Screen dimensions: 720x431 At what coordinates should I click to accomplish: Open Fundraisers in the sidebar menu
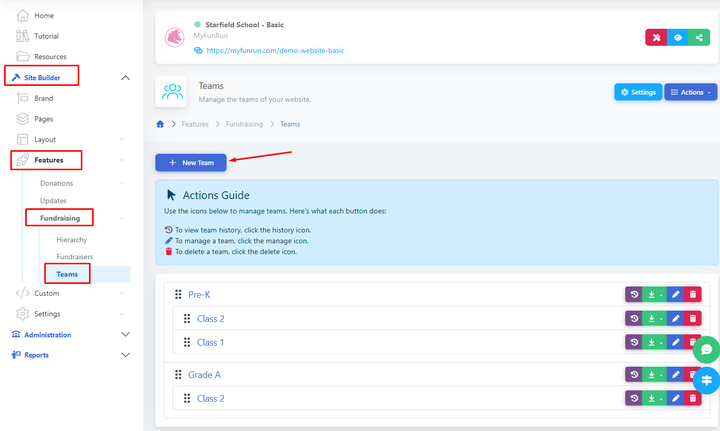[75, 257]
